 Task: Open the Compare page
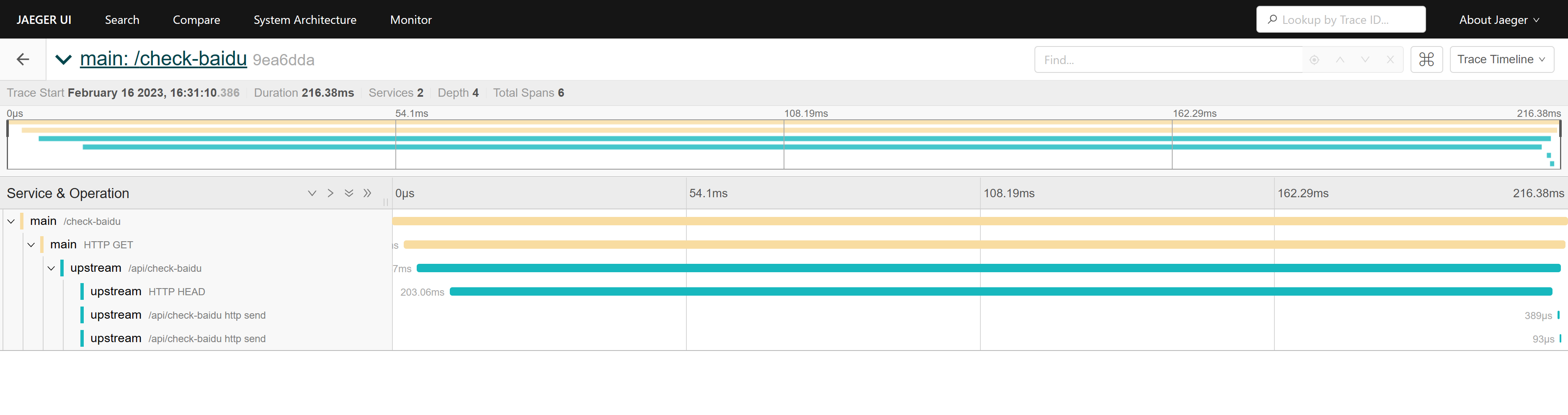(x=196, y=19)
